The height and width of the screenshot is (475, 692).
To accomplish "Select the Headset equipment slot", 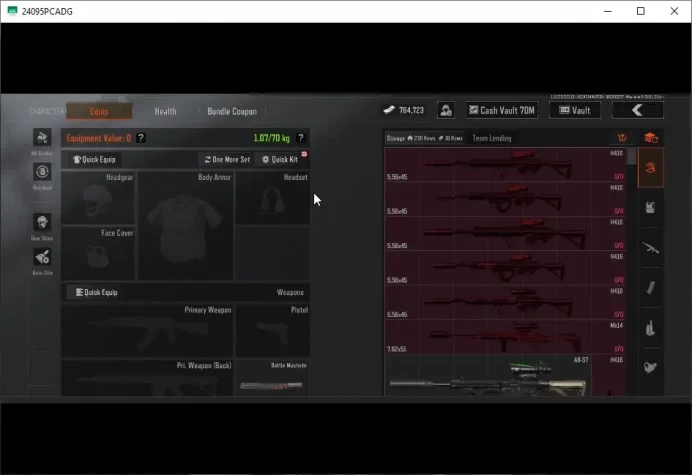I will (272, 198).
